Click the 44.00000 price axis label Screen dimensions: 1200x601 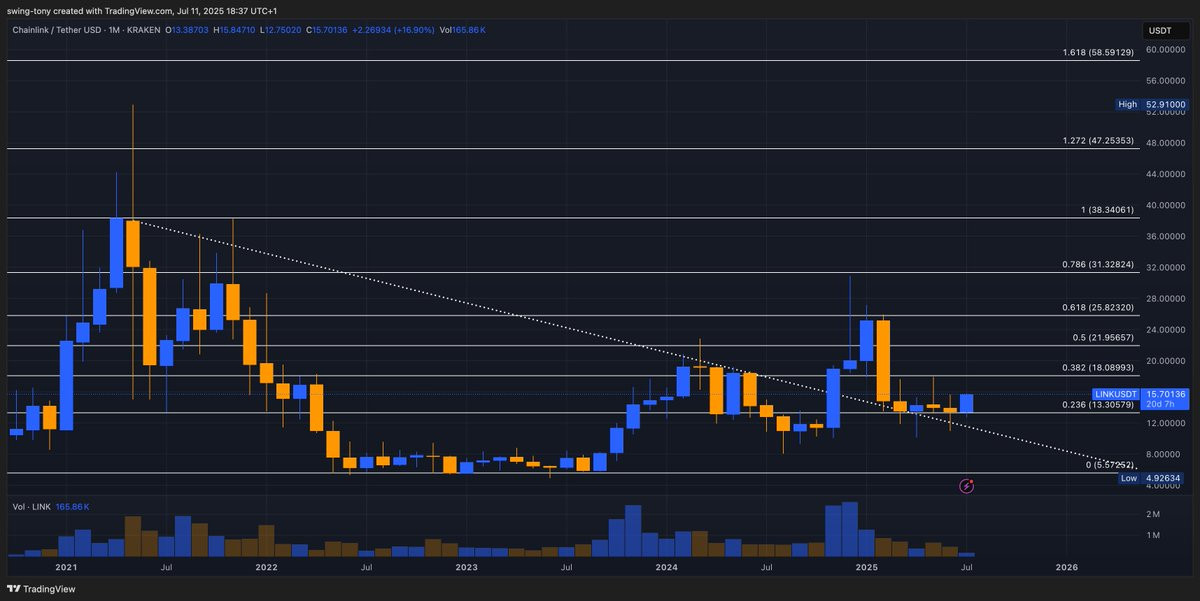[x=1165, y=174]
